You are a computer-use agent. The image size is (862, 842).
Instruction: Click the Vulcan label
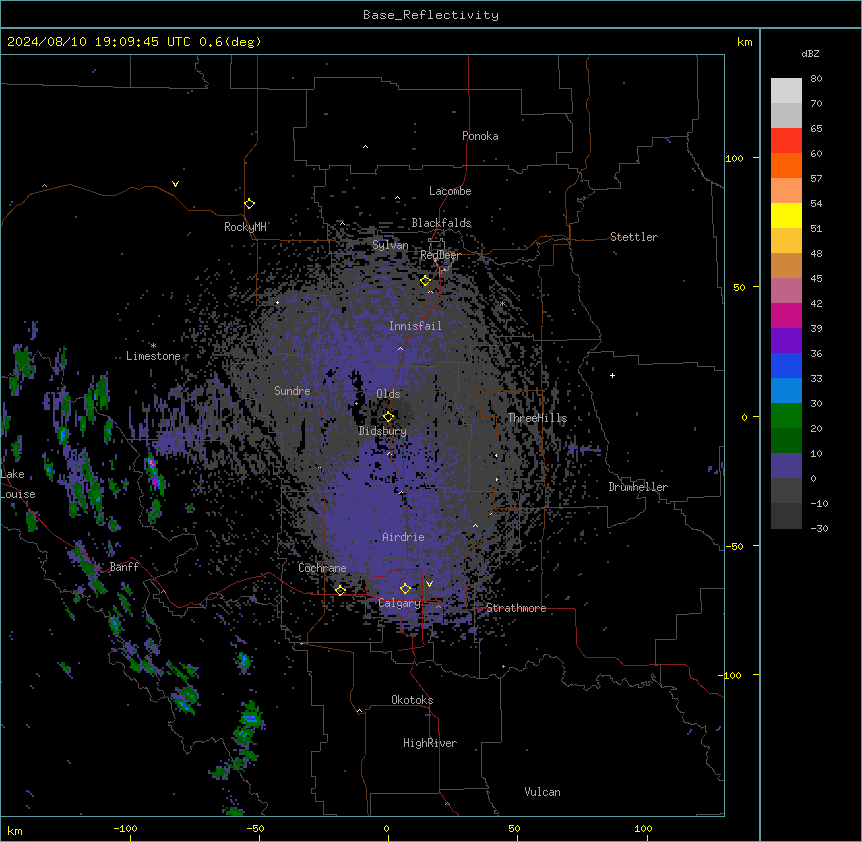tap(543, 792)
